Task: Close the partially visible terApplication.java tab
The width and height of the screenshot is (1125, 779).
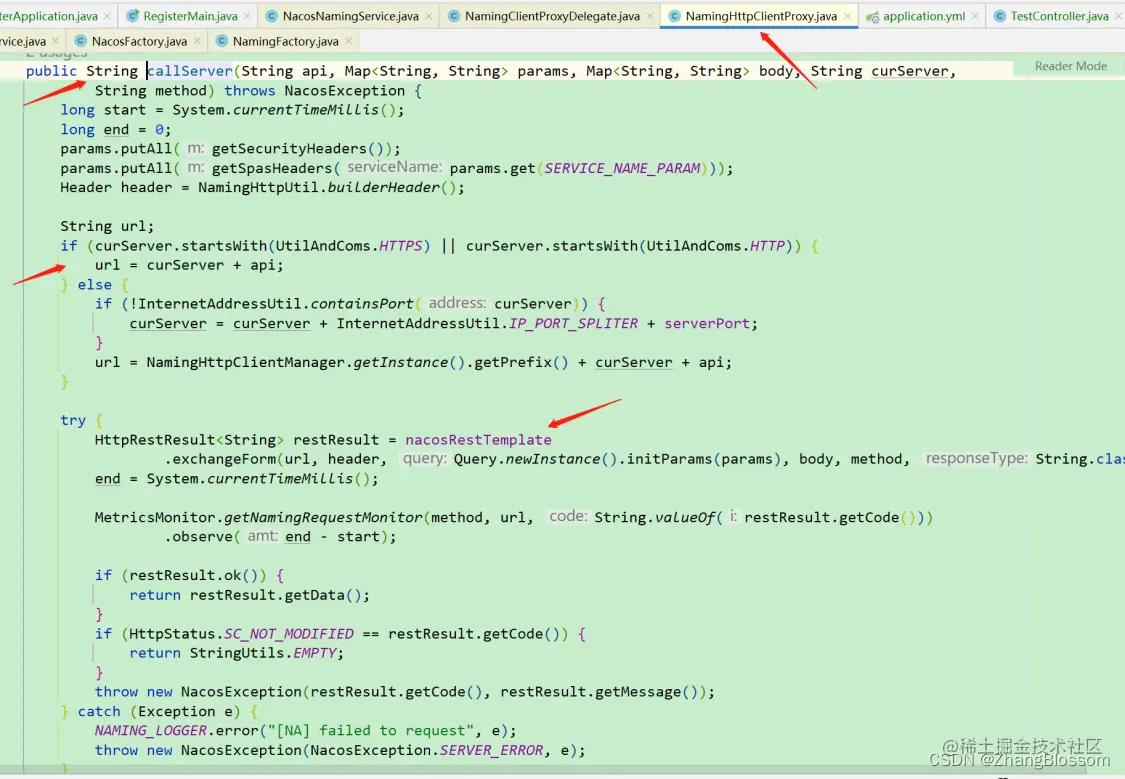Action: pyautogui.click(x=108, y=16)
